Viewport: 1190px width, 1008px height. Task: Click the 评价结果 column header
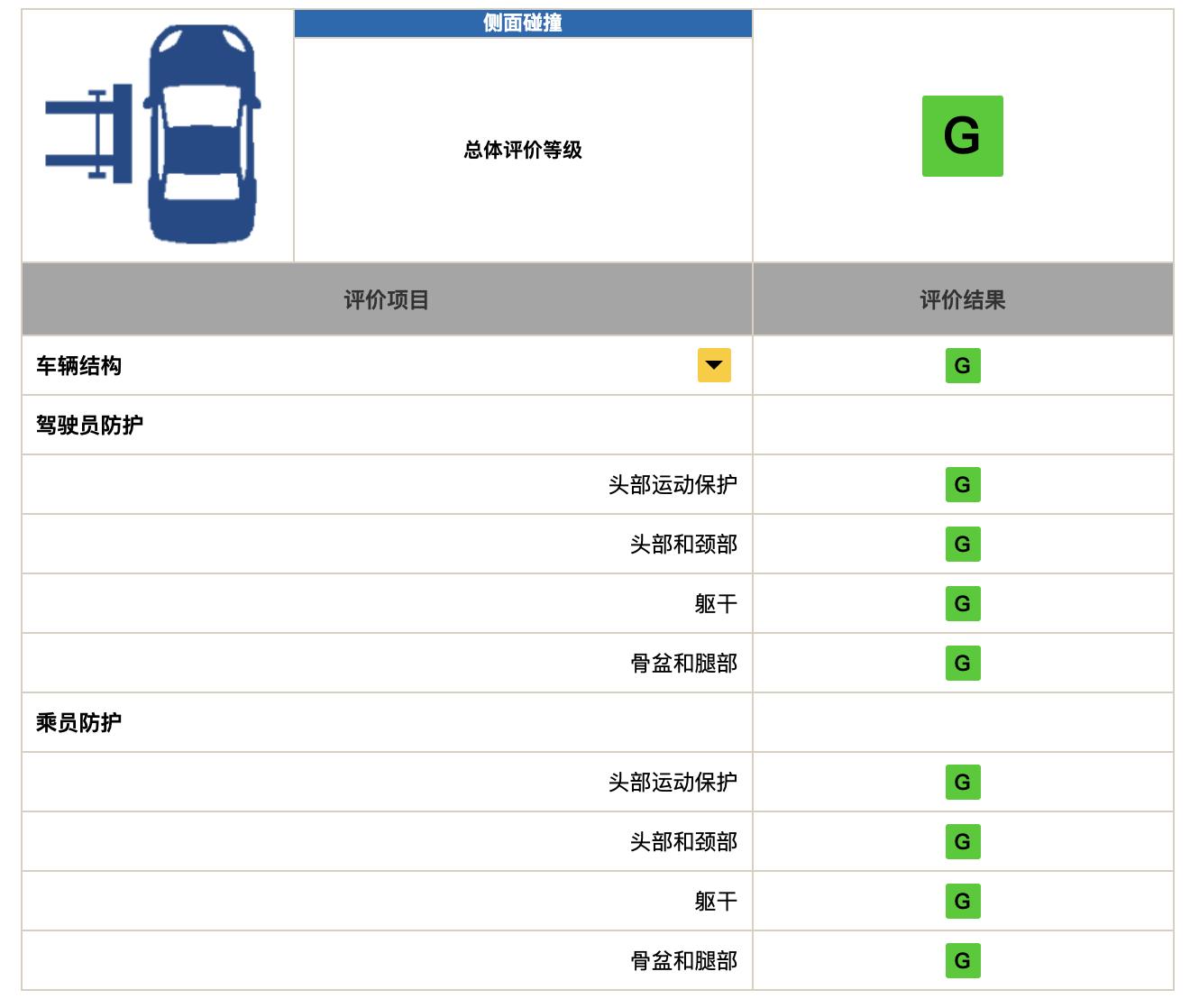(963, 299)
